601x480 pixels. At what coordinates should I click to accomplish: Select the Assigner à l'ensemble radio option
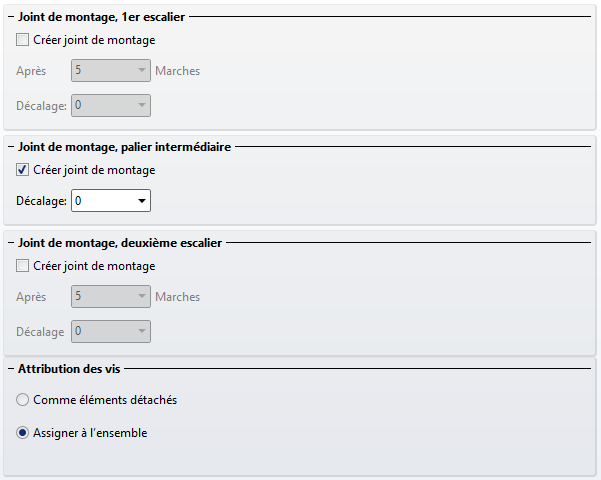(24, 434)
